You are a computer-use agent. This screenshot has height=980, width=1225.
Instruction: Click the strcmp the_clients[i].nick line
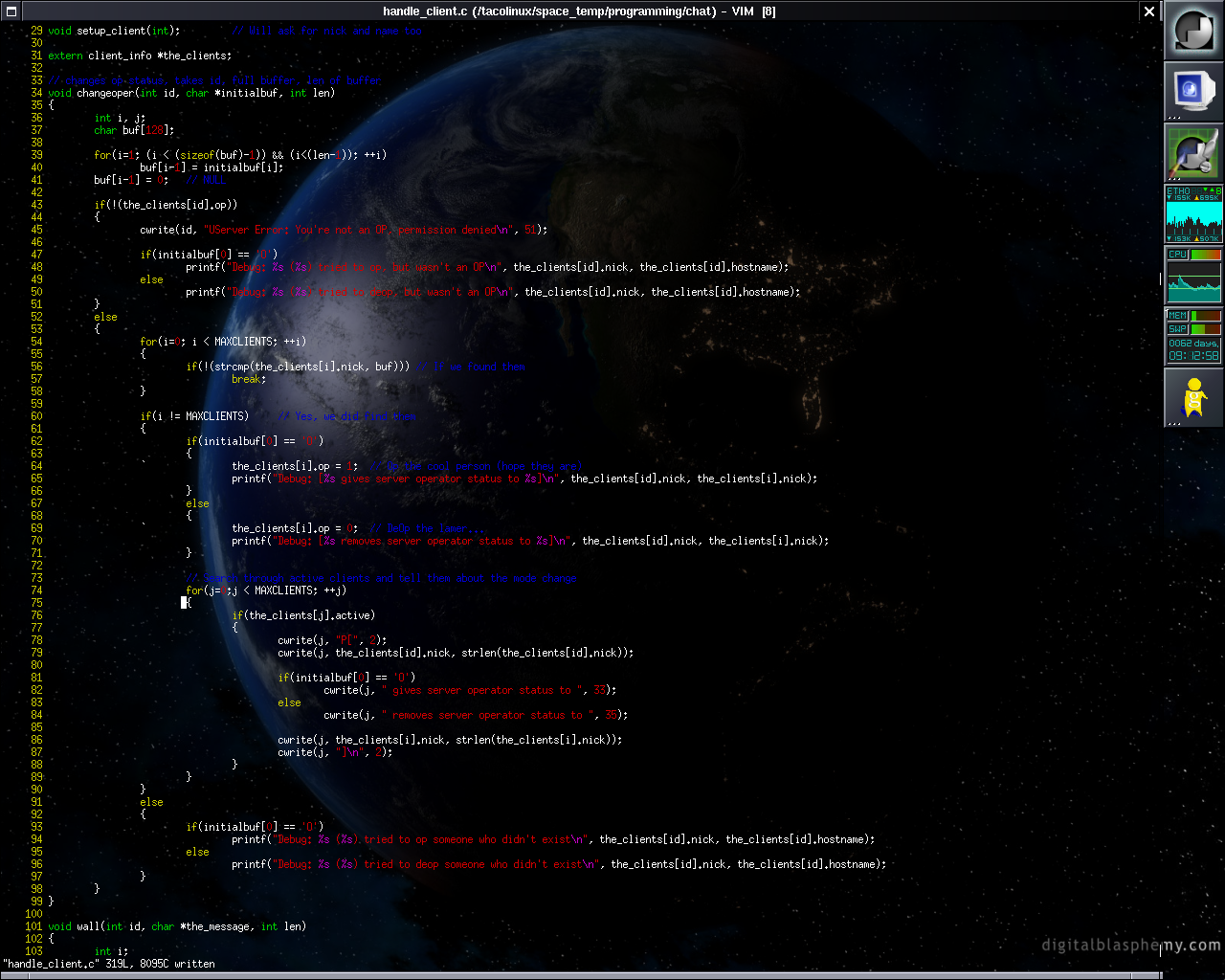298,367
